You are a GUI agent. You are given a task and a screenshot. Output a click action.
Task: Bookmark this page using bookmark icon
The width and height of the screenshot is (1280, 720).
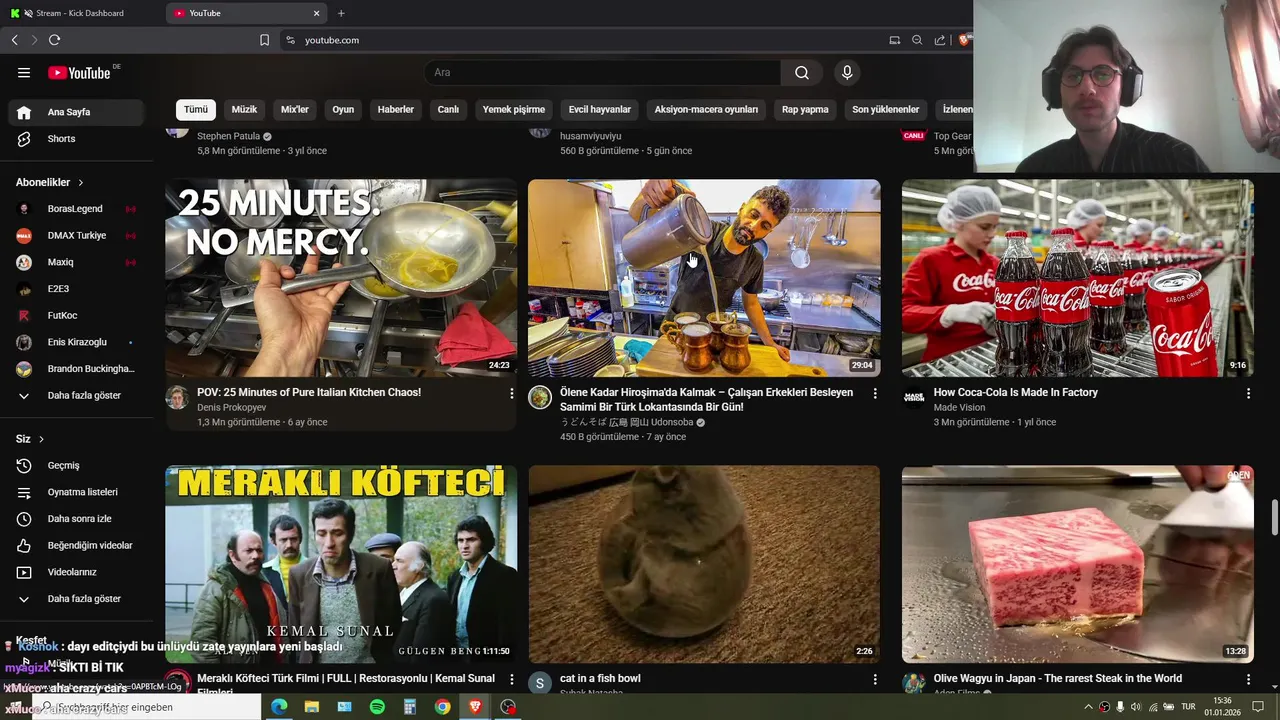point(264,40)
